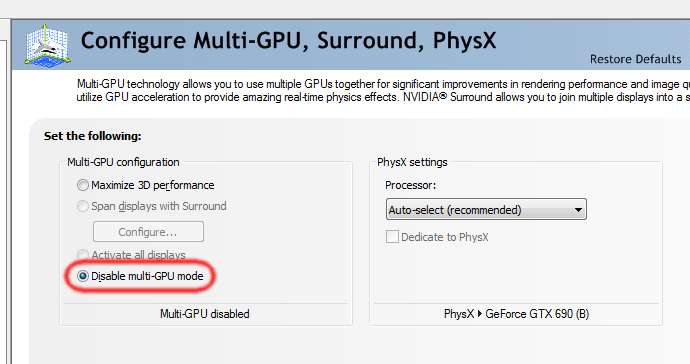Open the Configure... button for Surround
This screenshot has width=690, height=364.
point(148,232)
